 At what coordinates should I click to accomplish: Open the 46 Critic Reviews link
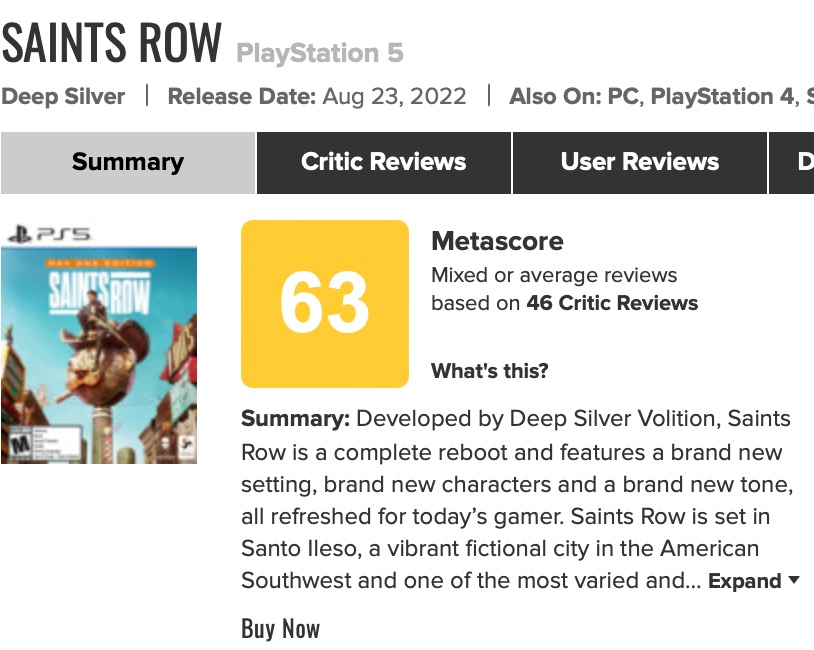pyautogui.click(x=612, y=303)
